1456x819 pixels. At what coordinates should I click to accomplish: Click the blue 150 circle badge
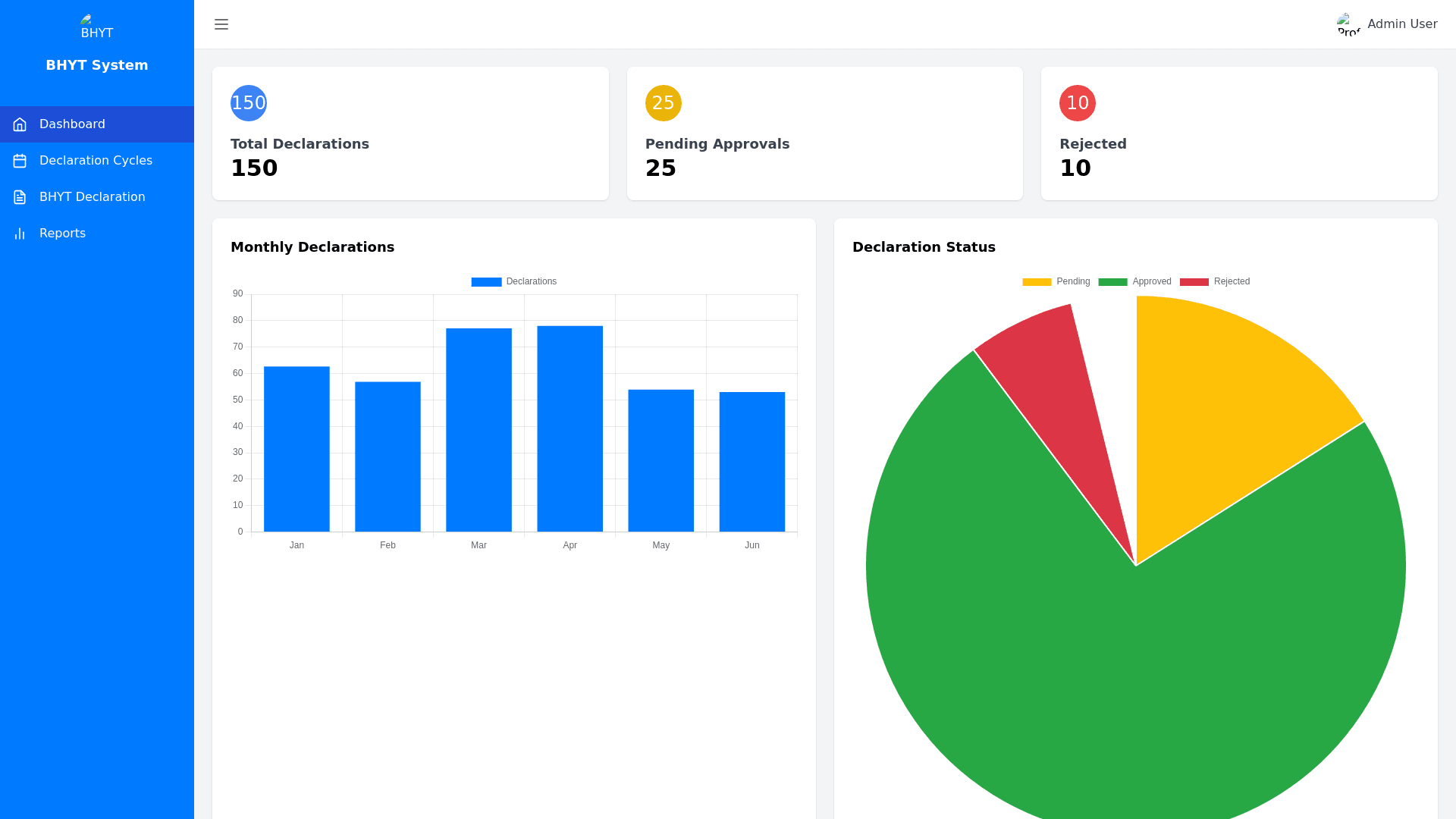(249, 103)
